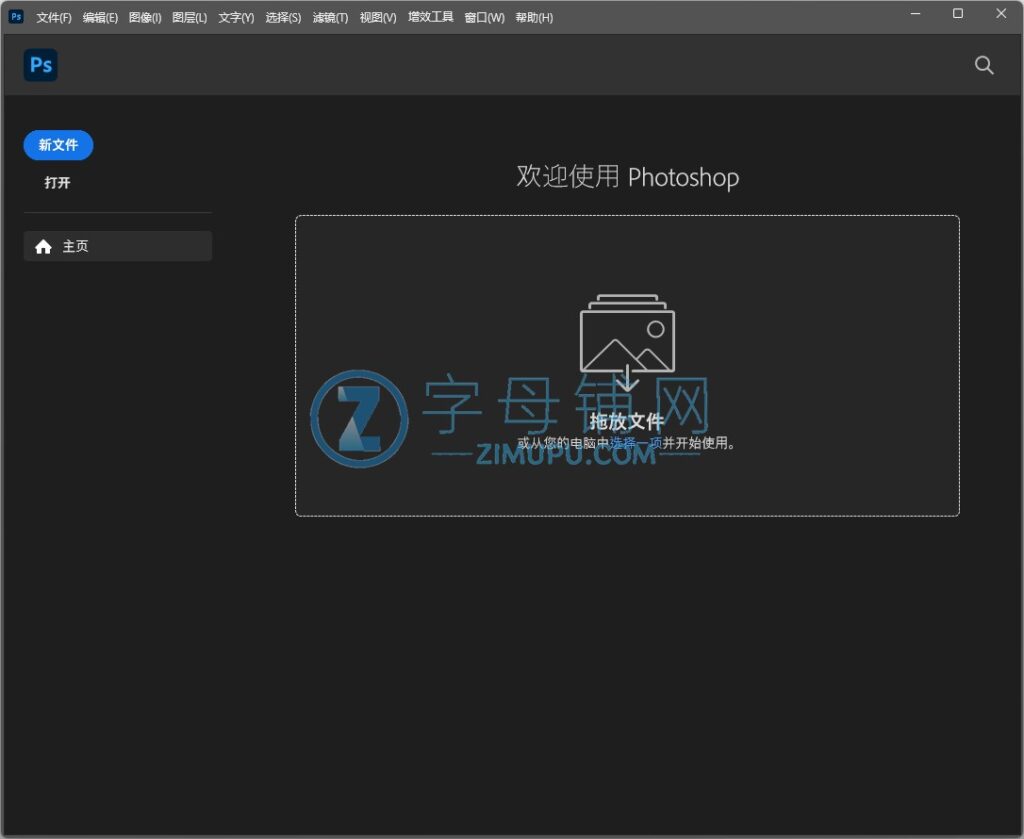Open the 滤镜(T) menu
Image resolution: width=1024 pixels, height=839 pixels.
coord(330,18)
